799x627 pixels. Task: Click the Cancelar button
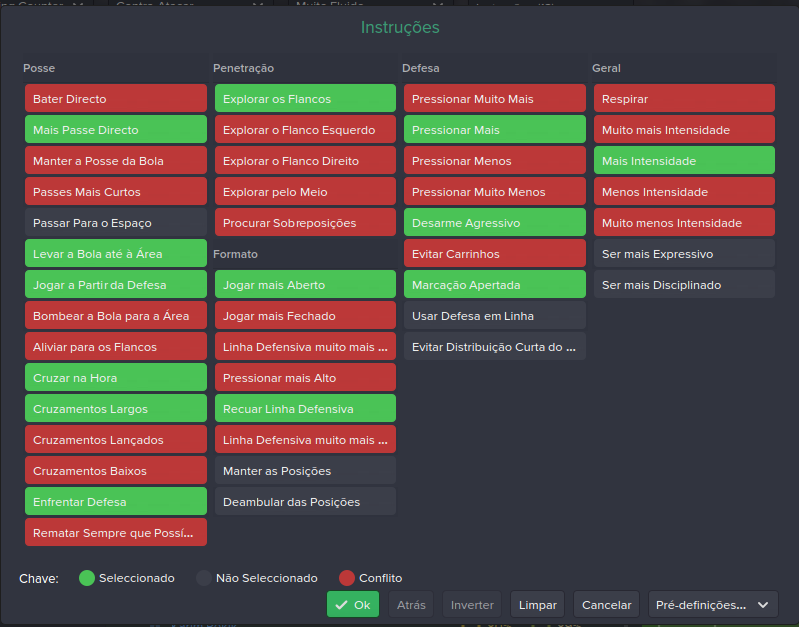click(606, 605)
